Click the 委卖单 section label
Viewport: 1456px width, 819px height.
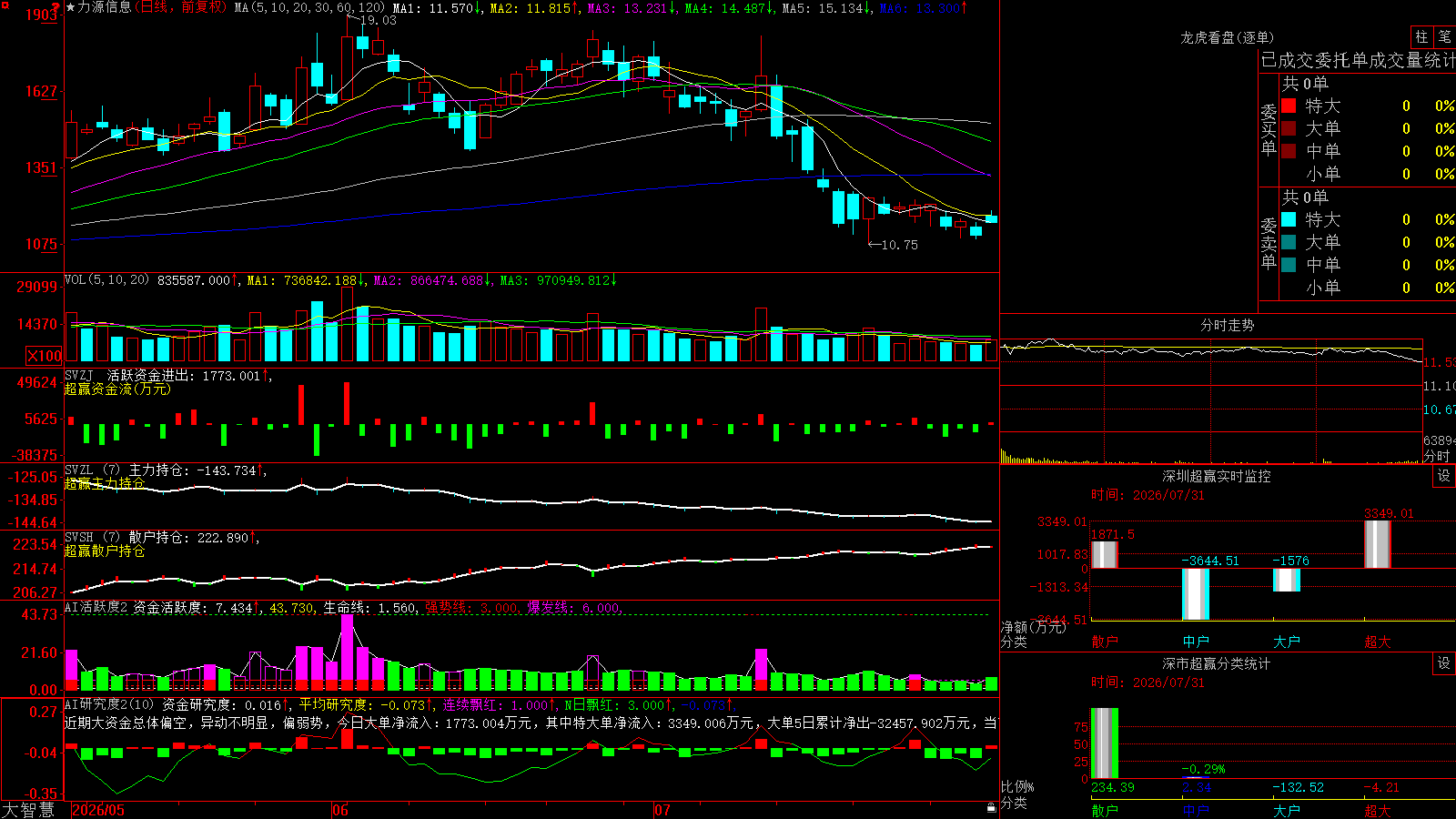click(1269, 242)
